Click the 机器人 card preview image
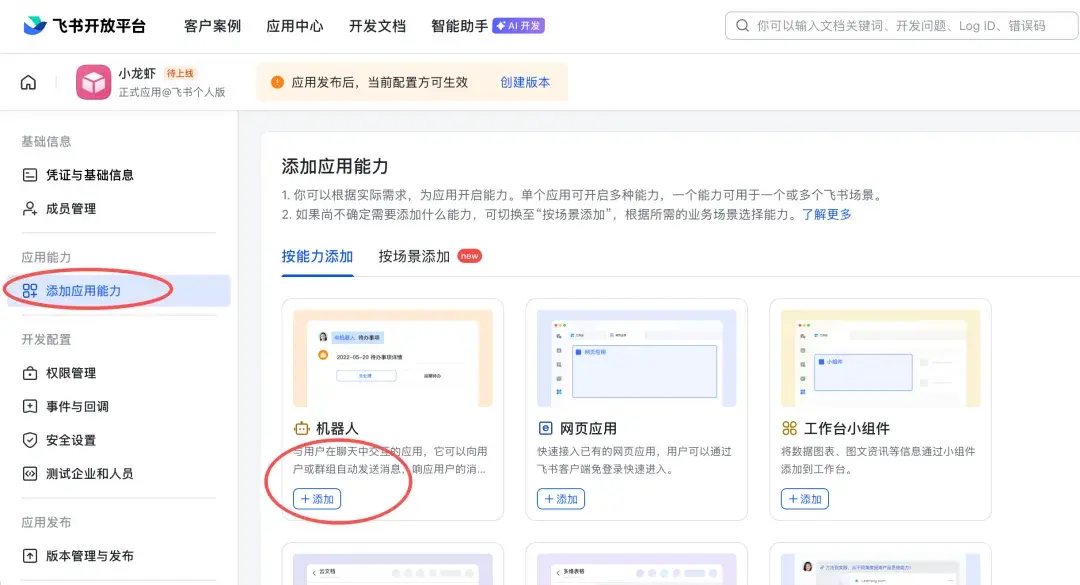The image size is (1080, 585). [x=393, y=358]
